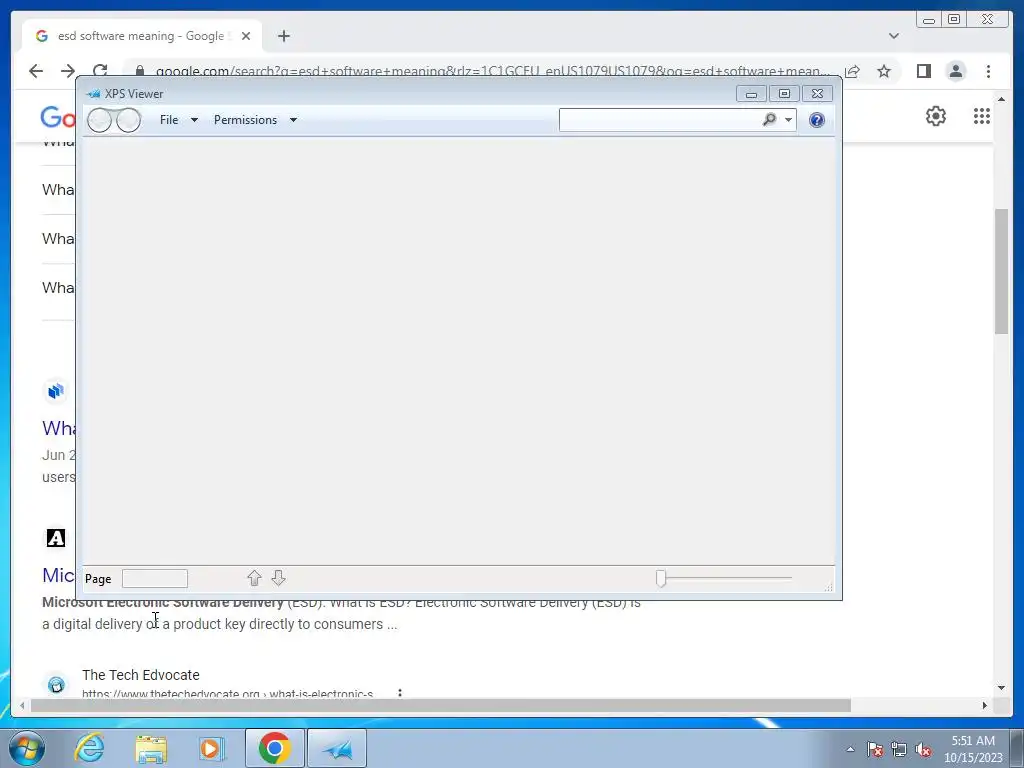The image size is (1024, 768).
Task: Open the Chrome tab search chevron
Action: tap(894, 36)
